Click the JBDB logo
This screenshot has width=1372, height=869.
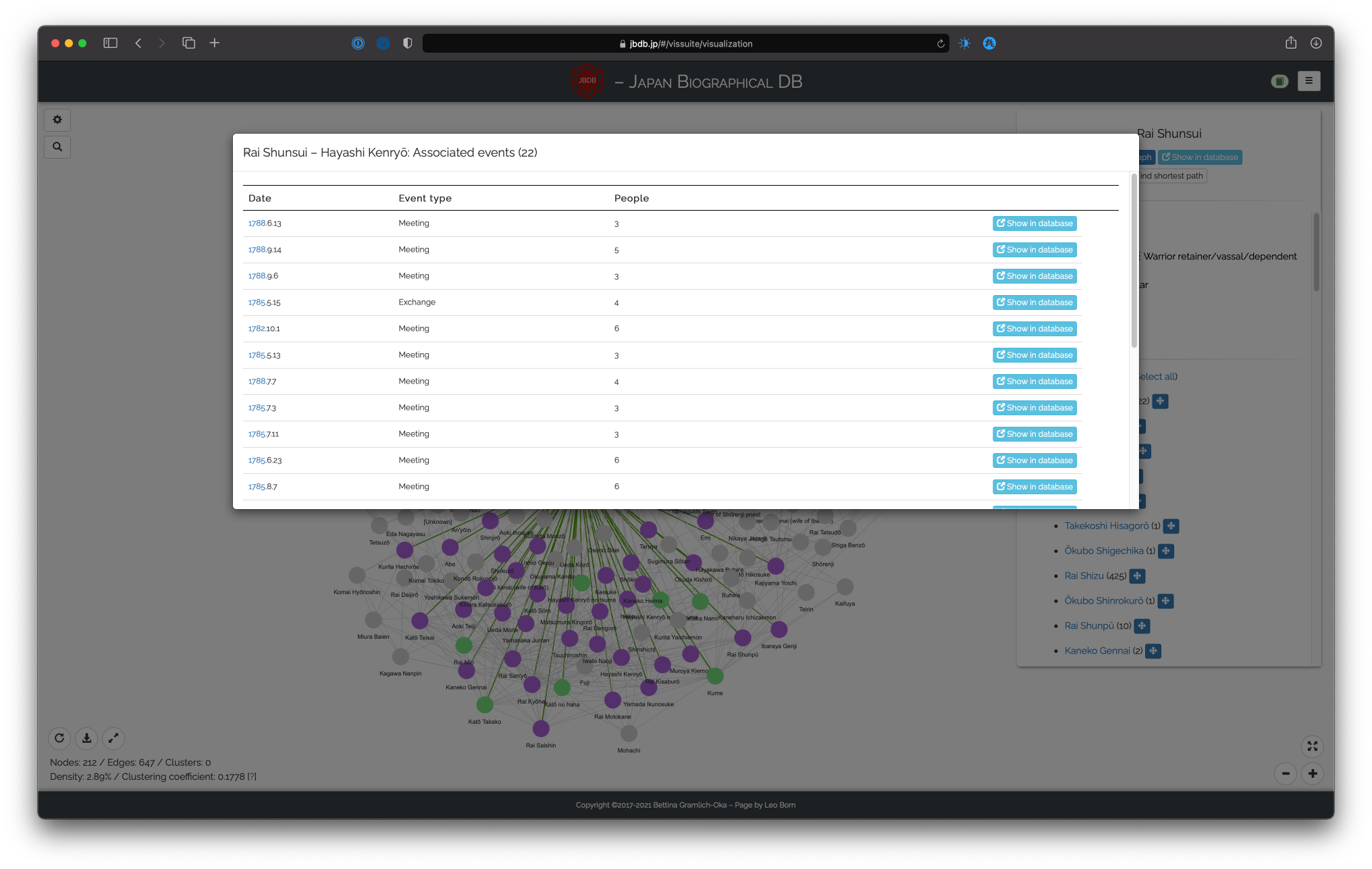587,81
